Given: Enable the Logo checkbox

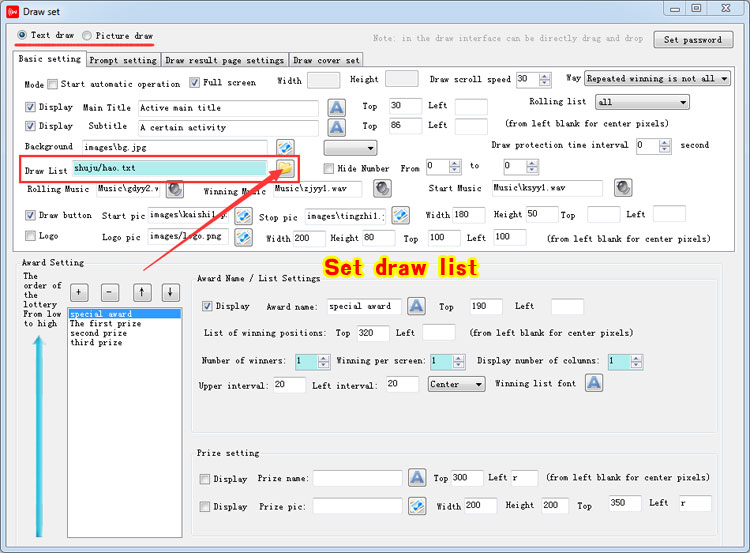Looking at the screenshot, I should 30,236.
